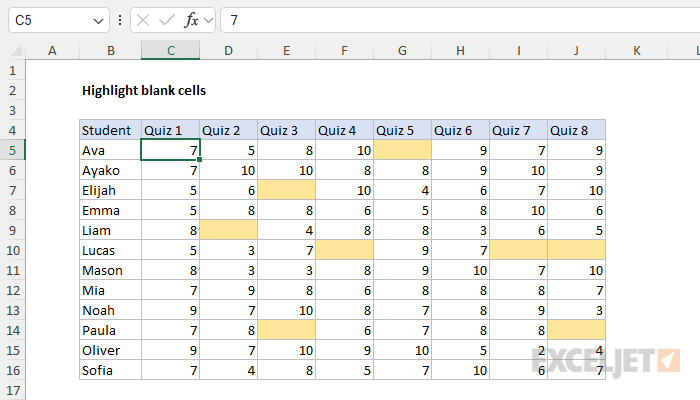Click the 'Quiz 4' header cell
Viewport: 700px width, 400px height.
345,130
